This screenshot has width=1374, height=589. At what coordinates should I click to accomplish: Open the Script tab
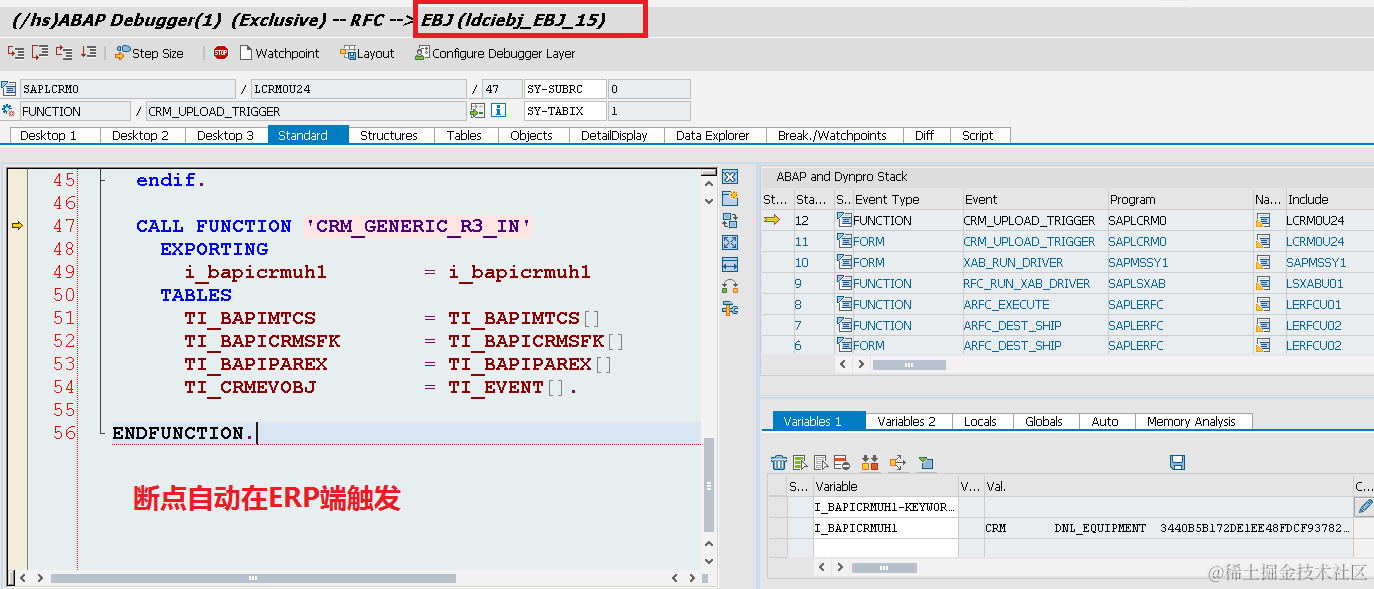(978, 135)
